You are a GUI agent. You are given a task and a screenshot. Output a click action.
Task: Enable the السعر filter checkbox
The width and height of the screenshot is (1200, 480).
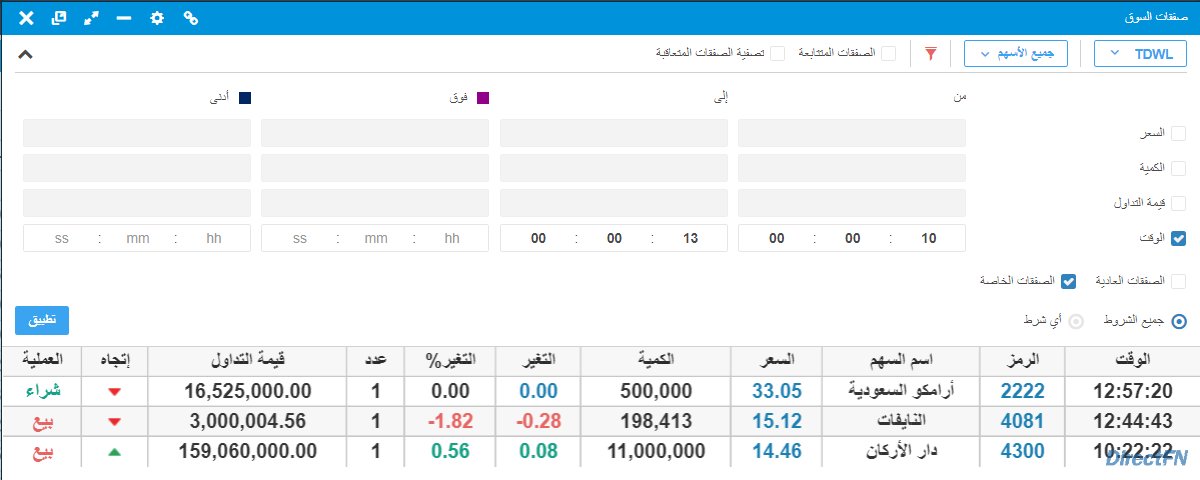(x=1178, y=133)
